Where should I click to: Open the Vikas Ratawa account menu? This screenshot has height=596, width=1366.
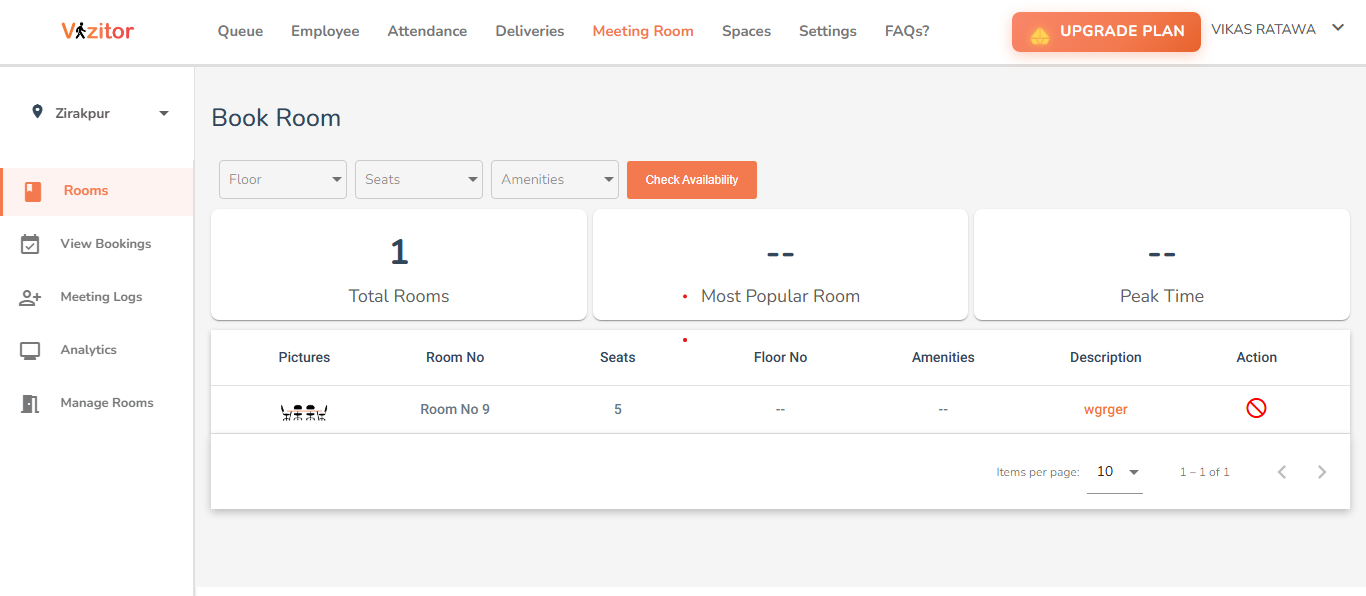[x=1277, y=29]
